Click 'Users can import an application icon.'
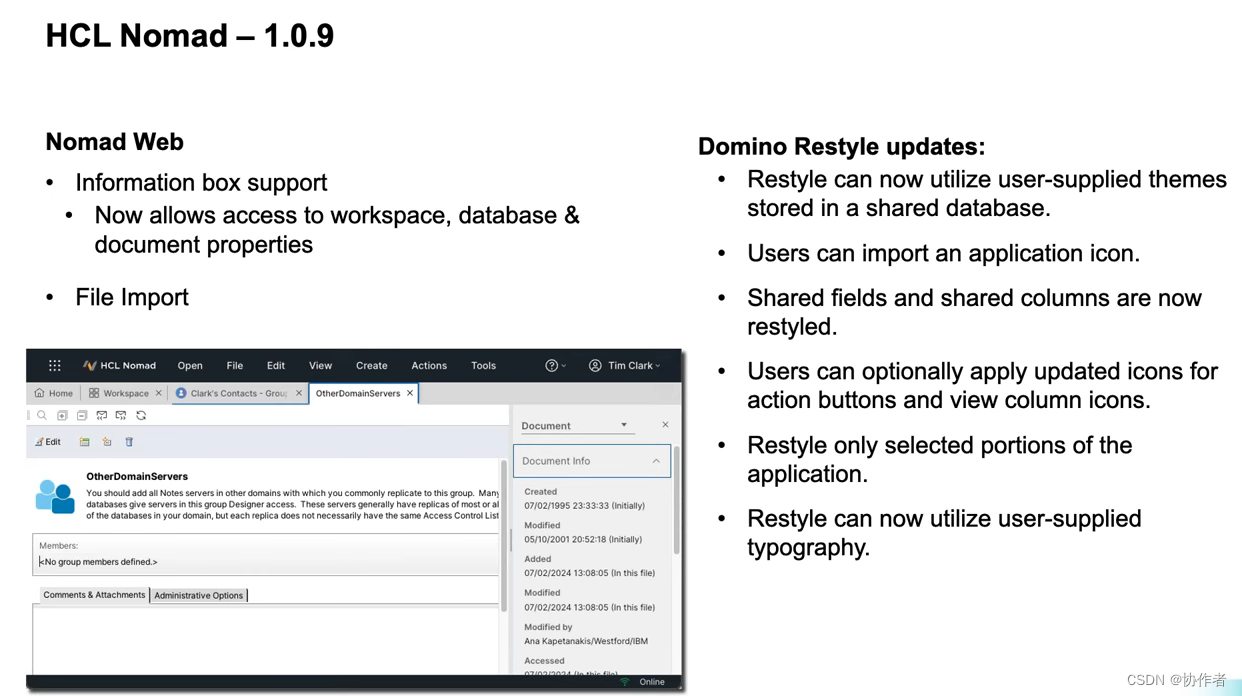The image size is (1242, 696). (943, 253)
